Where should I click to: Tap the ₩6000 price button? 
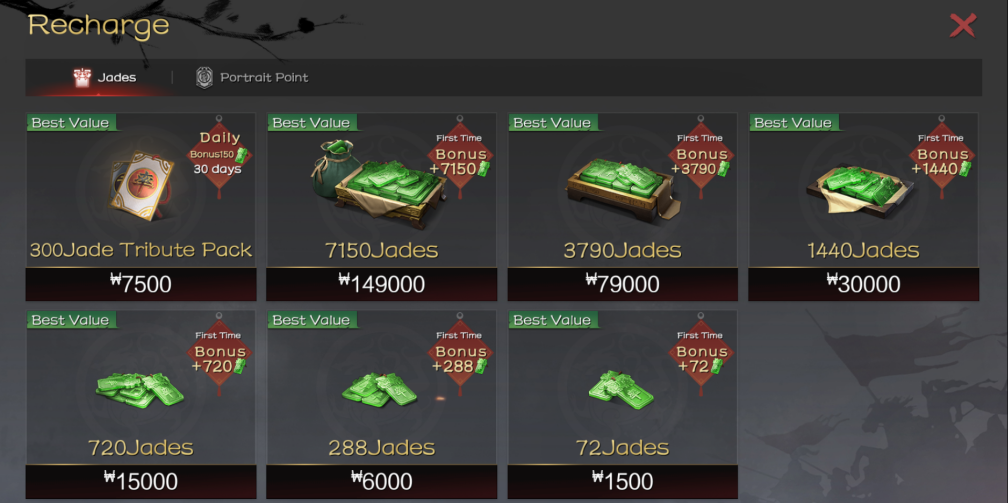click(x=382, y=481)
